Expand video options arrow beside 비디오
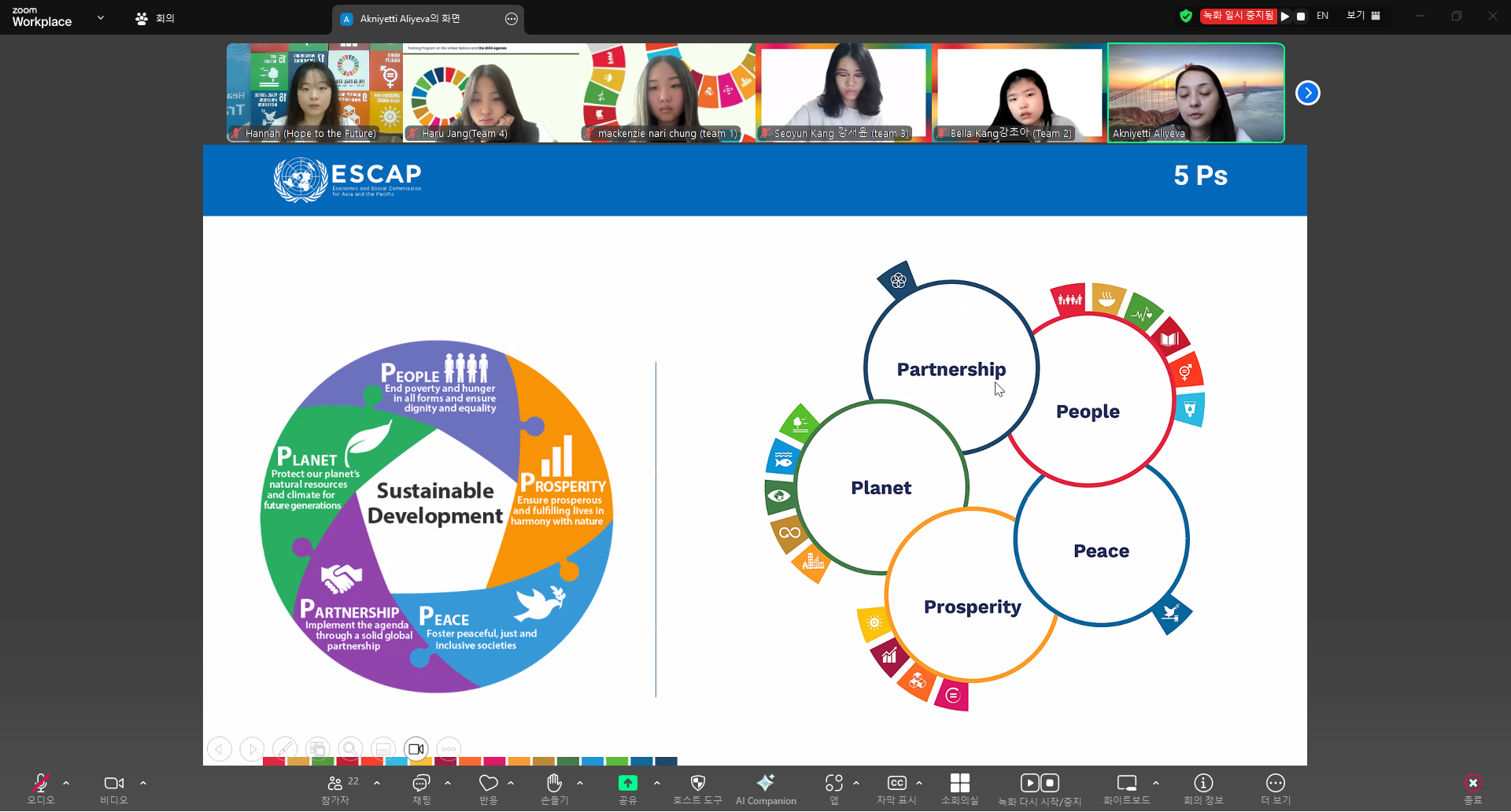 pos(143,784)
